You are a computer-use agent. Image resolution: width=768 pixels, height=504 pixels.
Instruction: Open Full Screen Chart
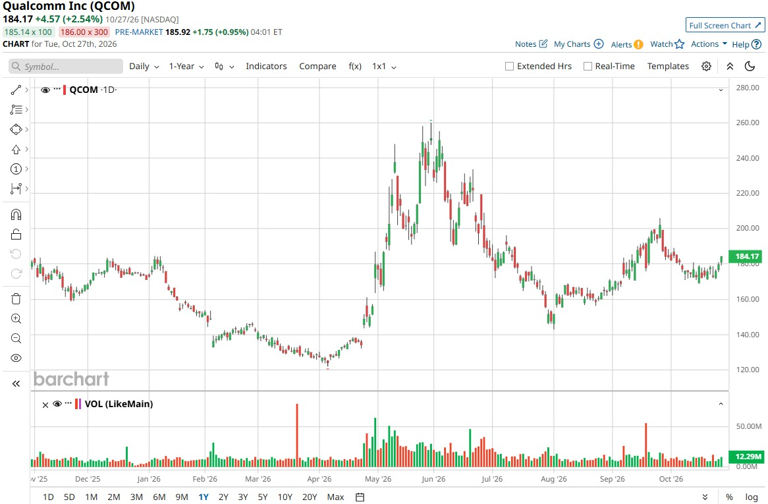pyautogui.click(x=725, y=25)
